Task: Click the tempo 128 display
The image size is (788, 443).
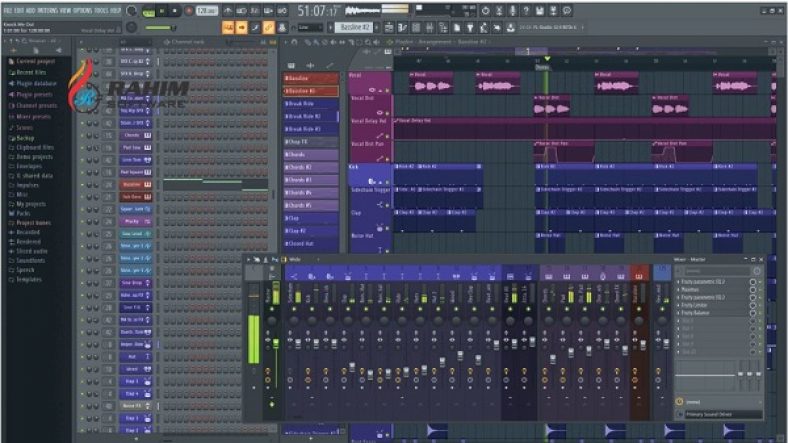Action: click(207, 11)
